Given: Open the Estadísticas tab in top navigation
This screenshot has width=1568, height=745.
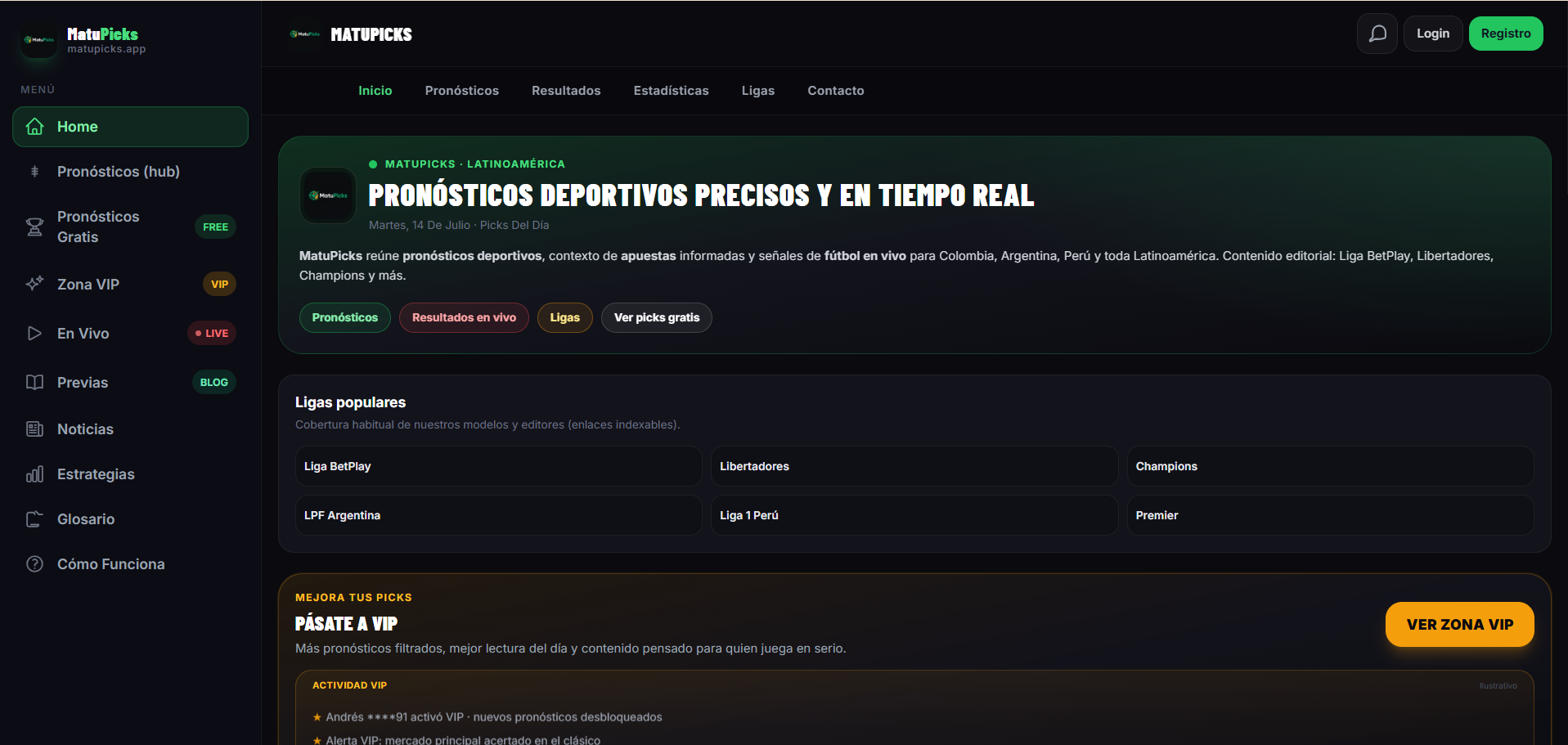Looking at the screenshot, I should pos(671,91).
